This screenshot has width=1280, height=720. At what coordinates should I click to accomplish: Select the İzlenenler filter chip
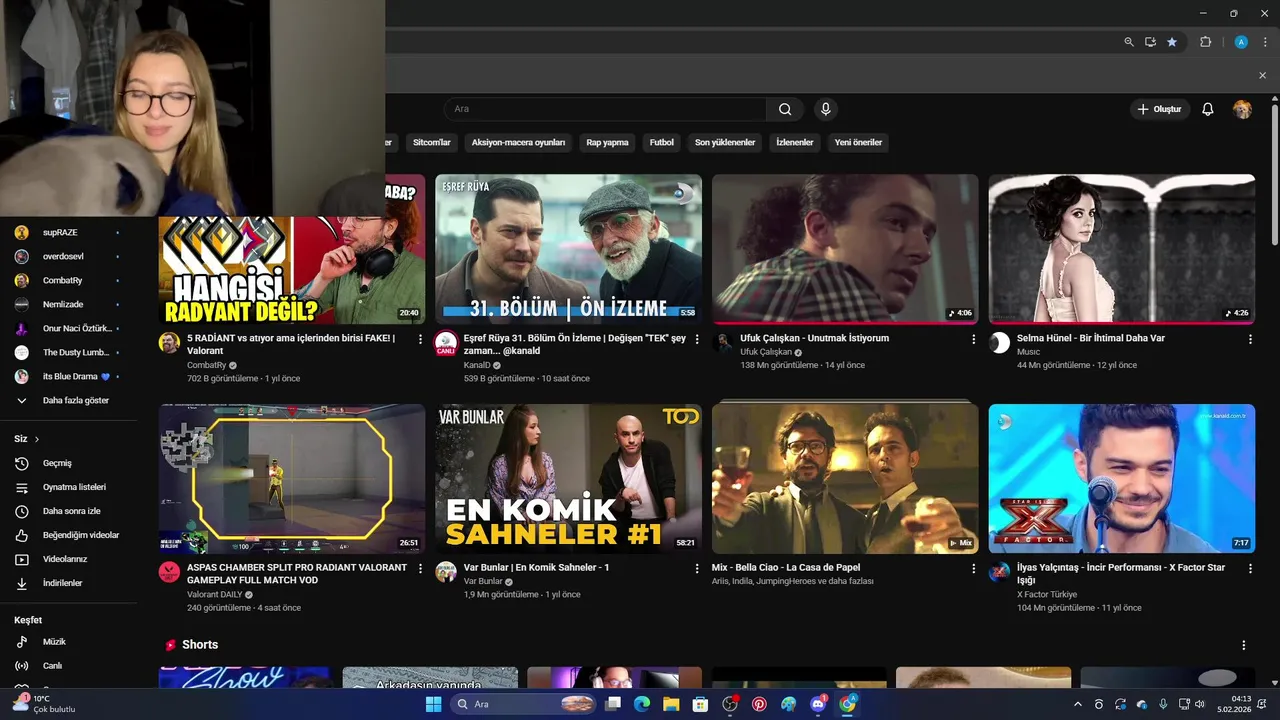pyautogui.click(x=795, y=142)
